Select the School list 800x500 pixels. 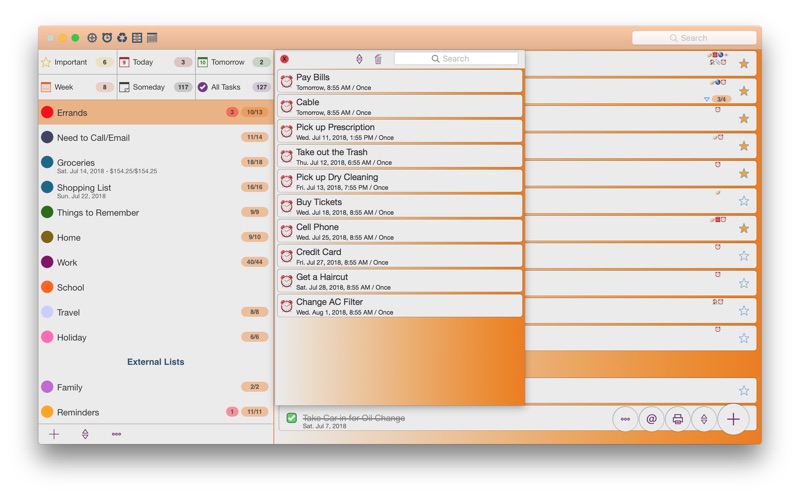(x=156, y=287)
